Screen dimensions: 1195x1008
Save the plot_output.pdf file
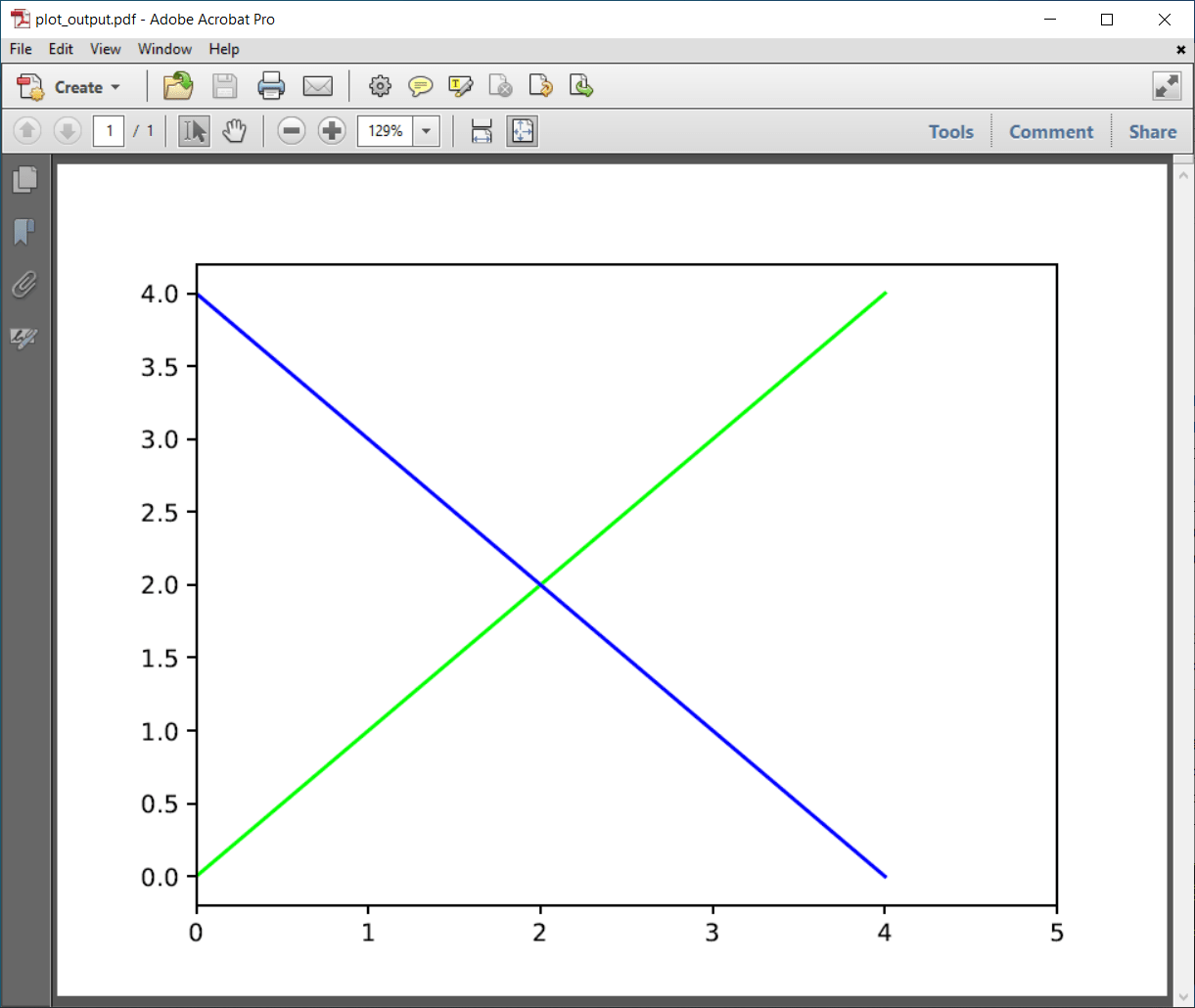coord(224,86)
